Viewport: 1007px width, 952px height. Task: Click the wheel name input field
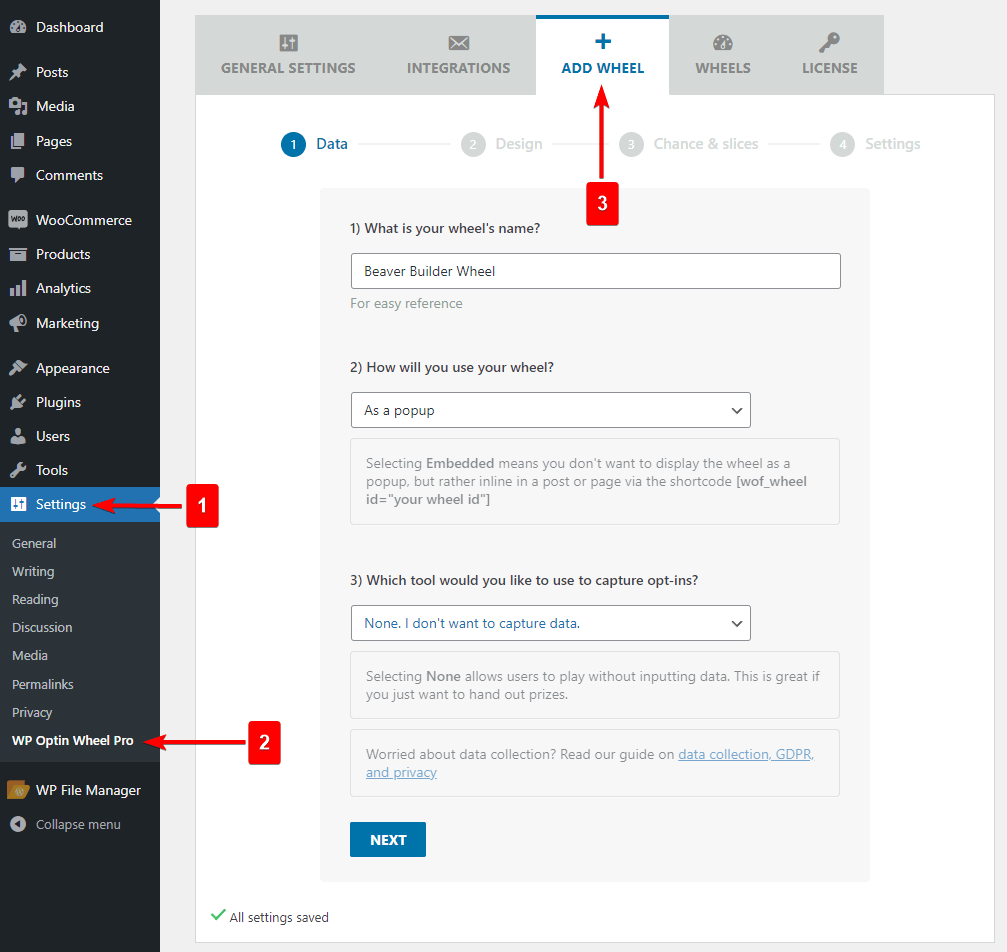595,271
